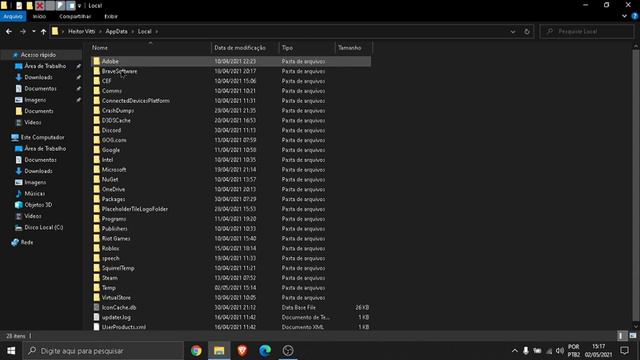Select the CEF folder
This screenshot has width=640, height=360.
coord(106,81)
